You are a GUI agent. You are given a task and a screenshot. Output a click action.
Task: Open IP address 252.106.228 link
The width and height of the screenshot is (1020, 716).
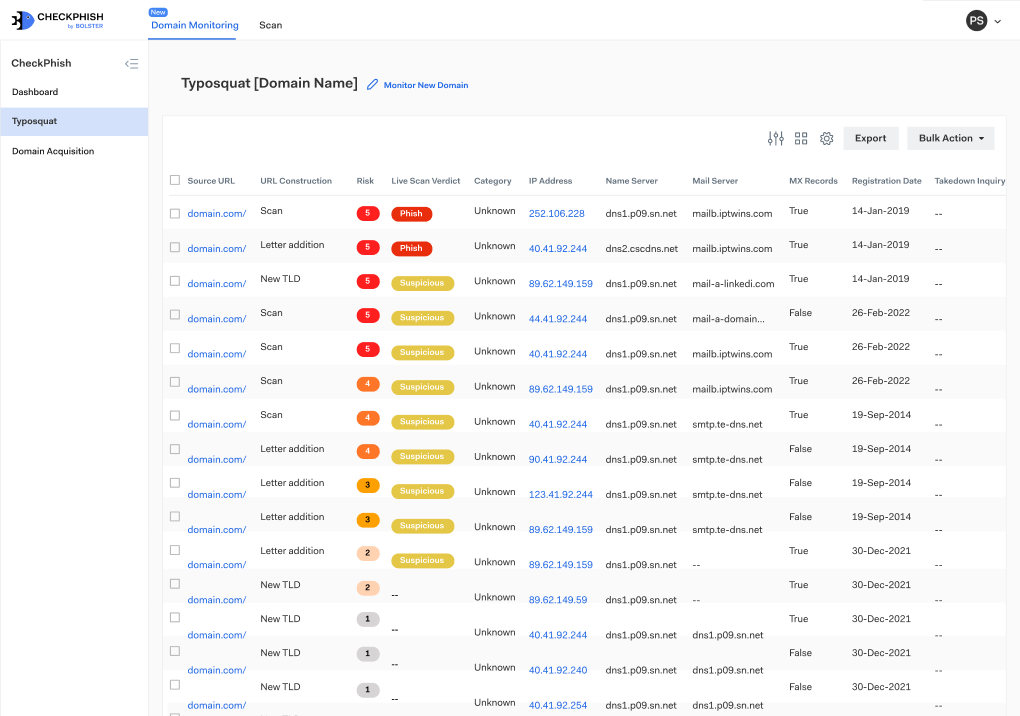[556, 214]
